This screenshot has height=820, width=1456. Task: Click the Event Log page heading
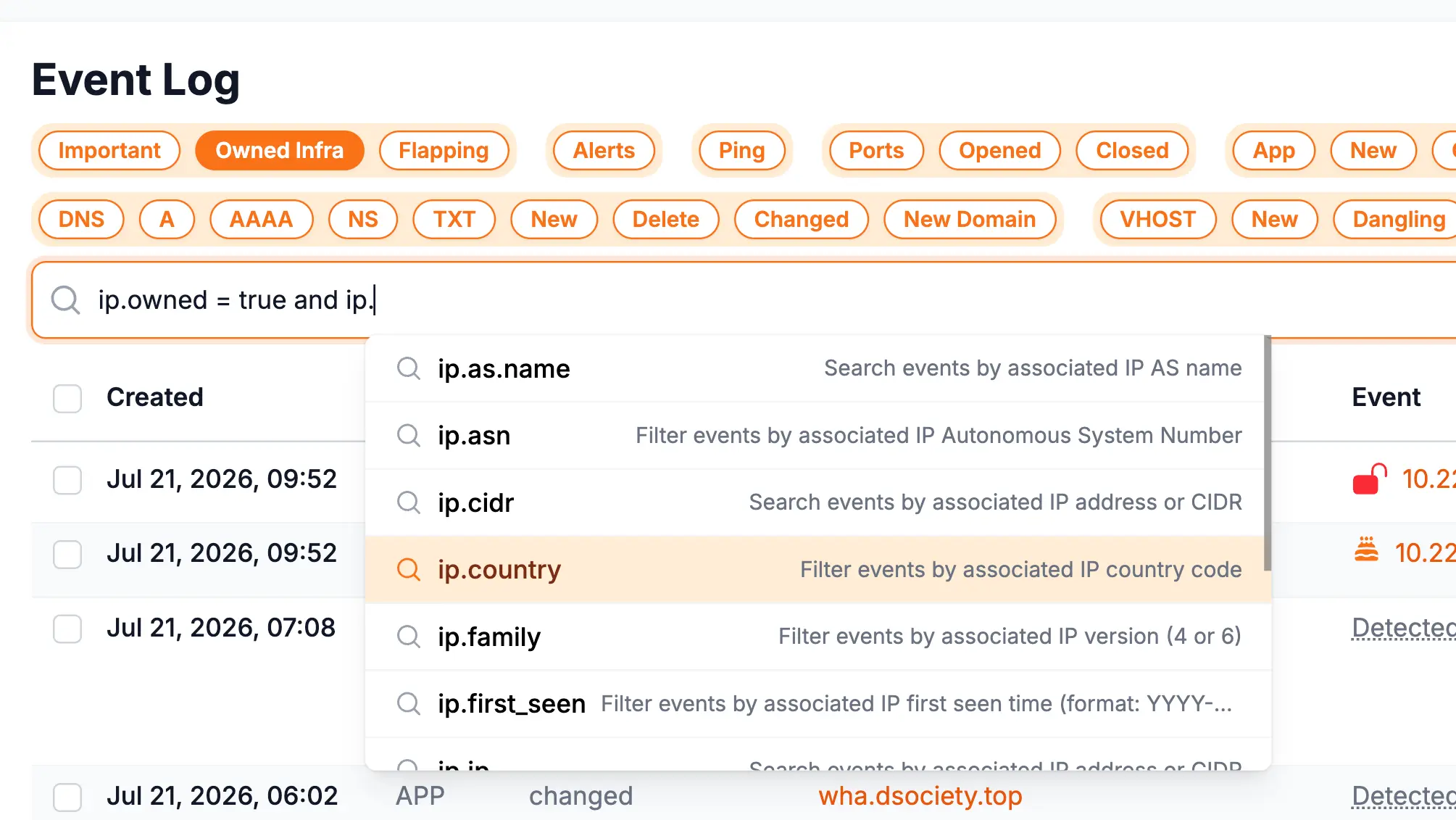point(136,79)
